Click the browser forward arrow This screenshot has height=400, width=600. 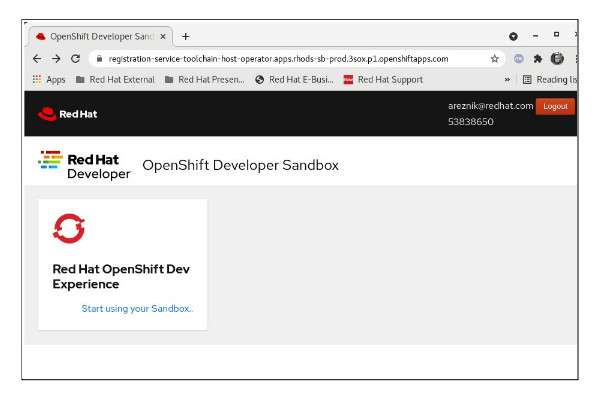(x=56, y=59)
